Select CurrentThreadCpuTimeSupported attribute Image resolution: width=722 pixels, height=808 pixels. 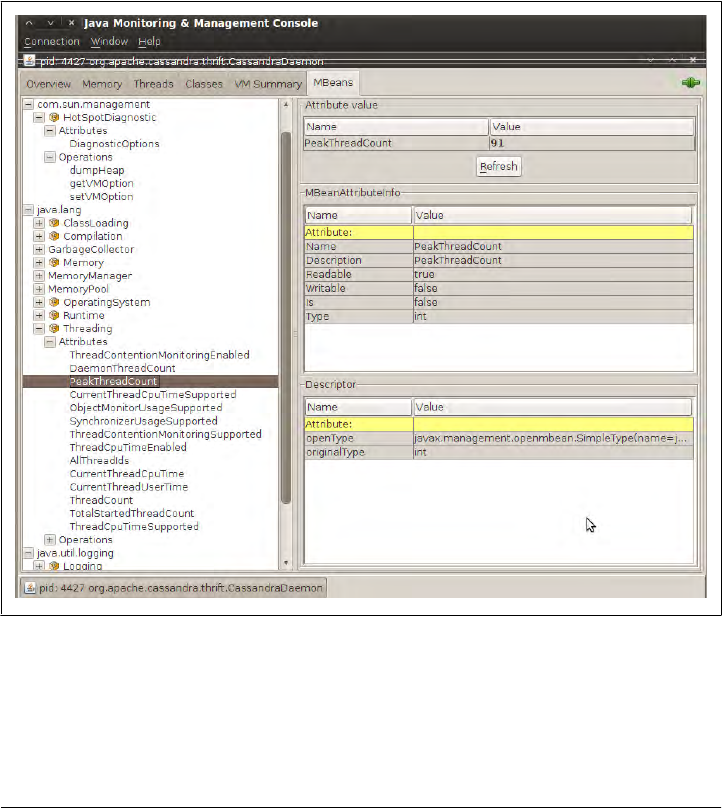pos(153,395)
